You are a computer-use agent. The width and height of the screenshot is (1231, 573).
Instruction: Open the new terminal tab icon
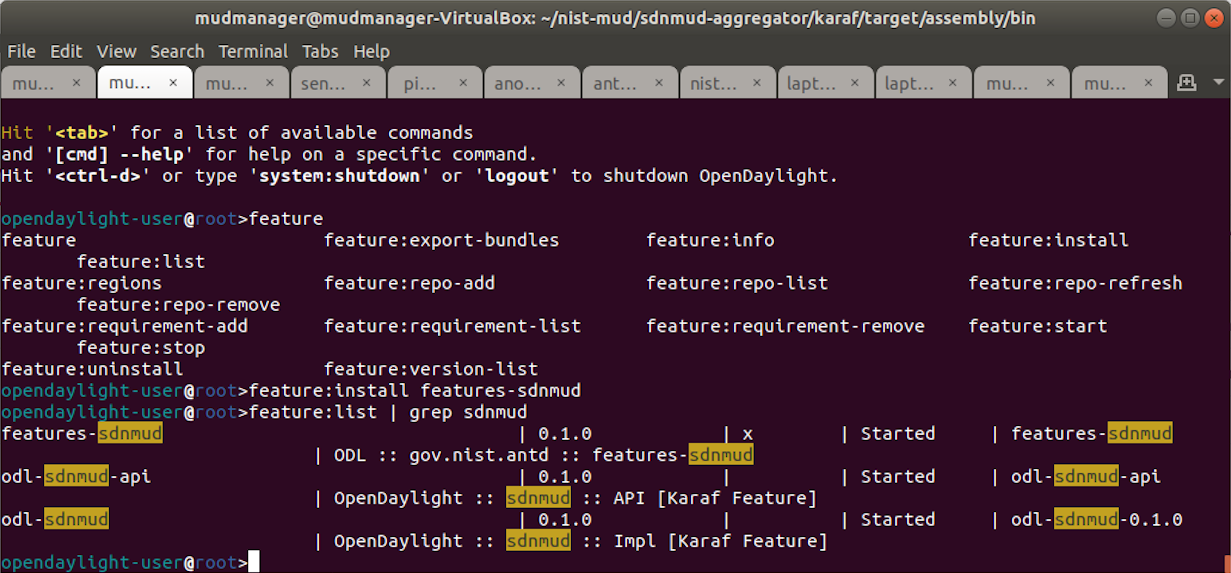[1187, 83]
